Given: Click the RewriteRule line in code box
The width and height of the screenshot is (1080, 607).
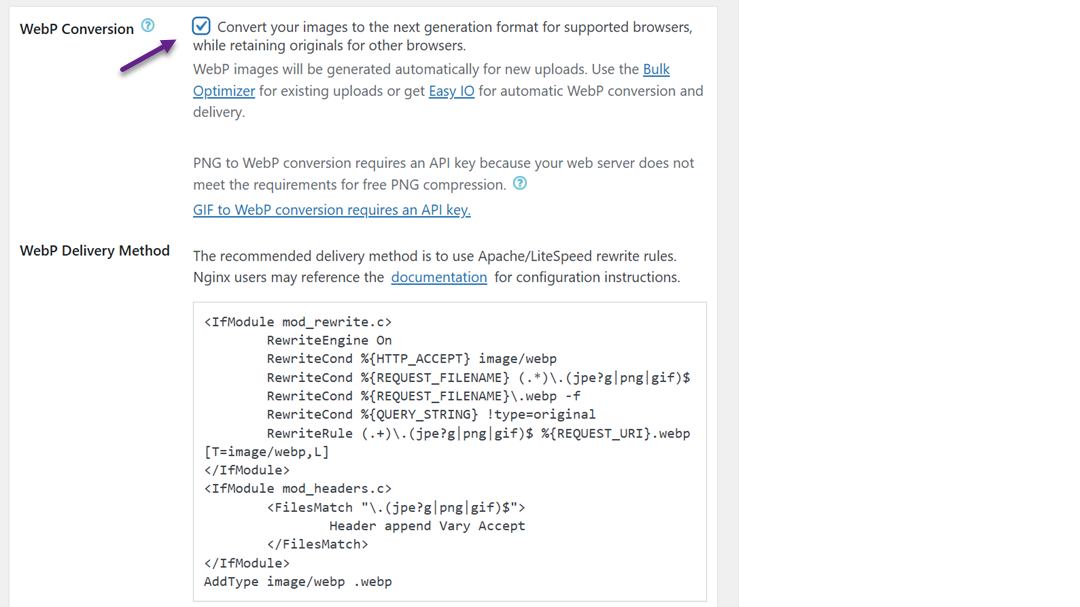Looking at the screenshot, I should pos(478,433).
